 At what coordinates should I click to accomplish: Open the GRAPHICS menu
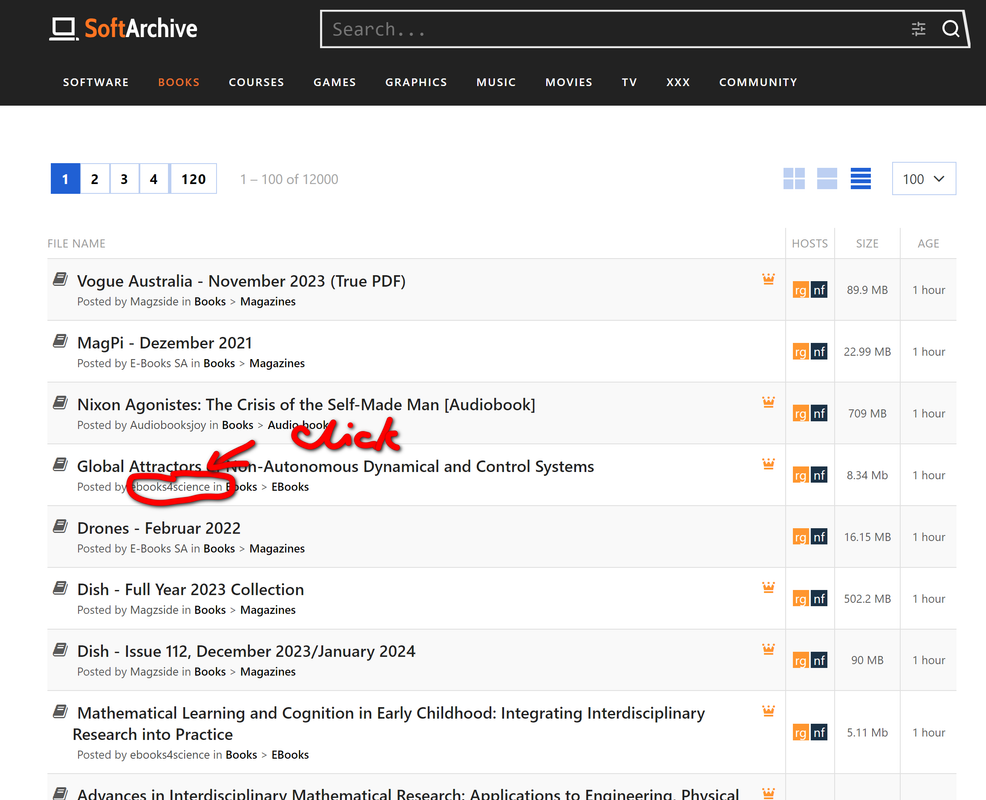coord(416,82)
